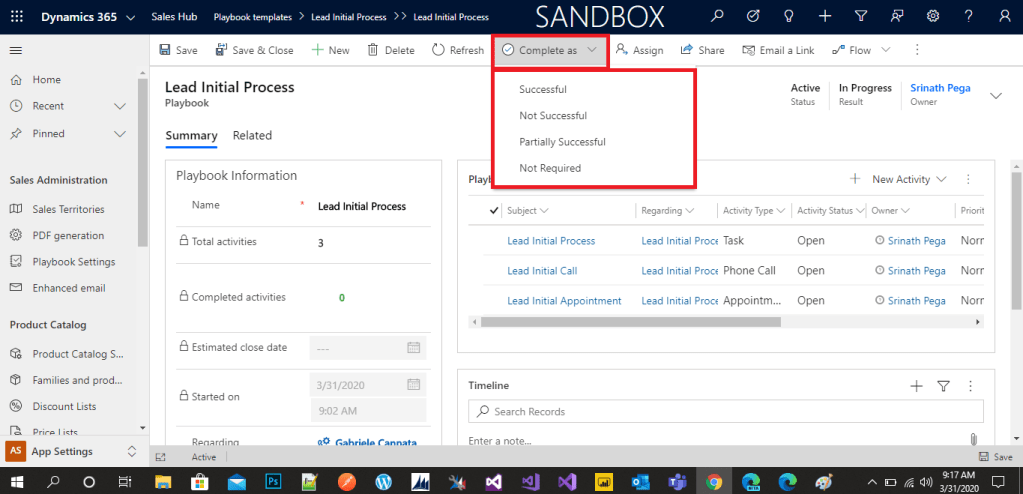Click the Timeline filter funnel icon
Screen dimensions: 1023x494
[x=943, y=386]
